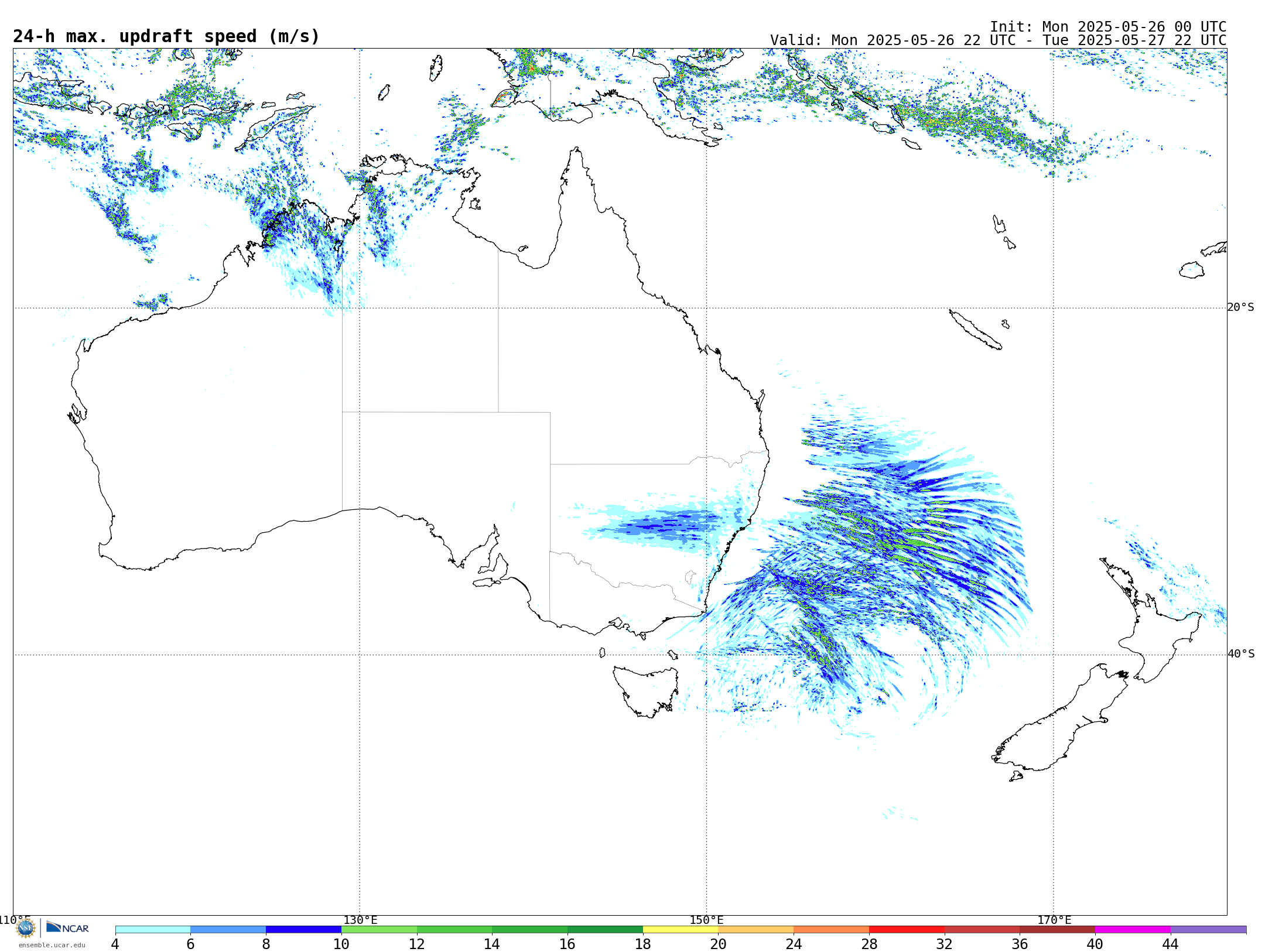Pick the muted red 32–36 m/s swatch

pyautogui.click(x=982, y=930)
